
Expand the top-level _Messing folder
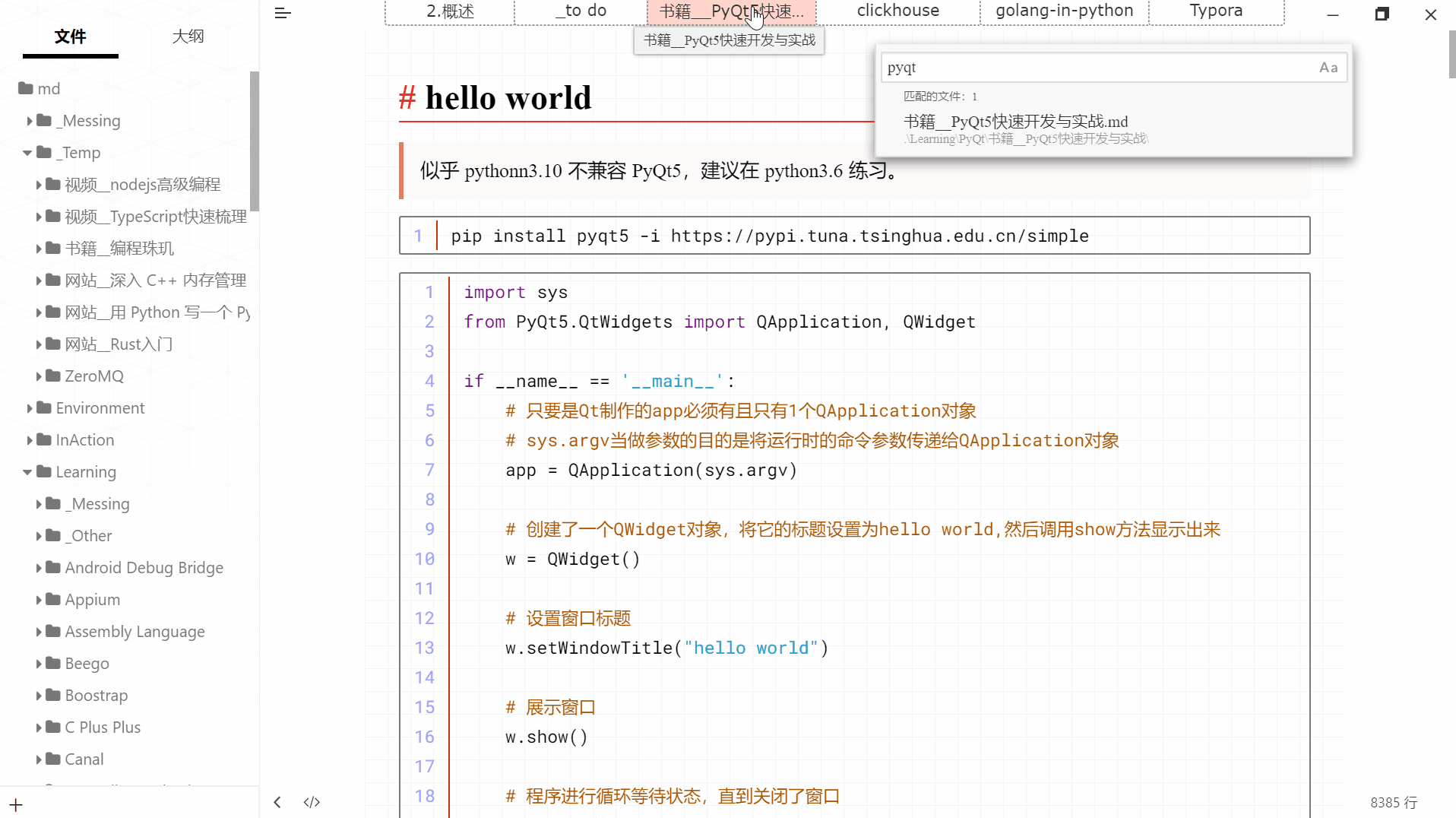click(30, 121)
